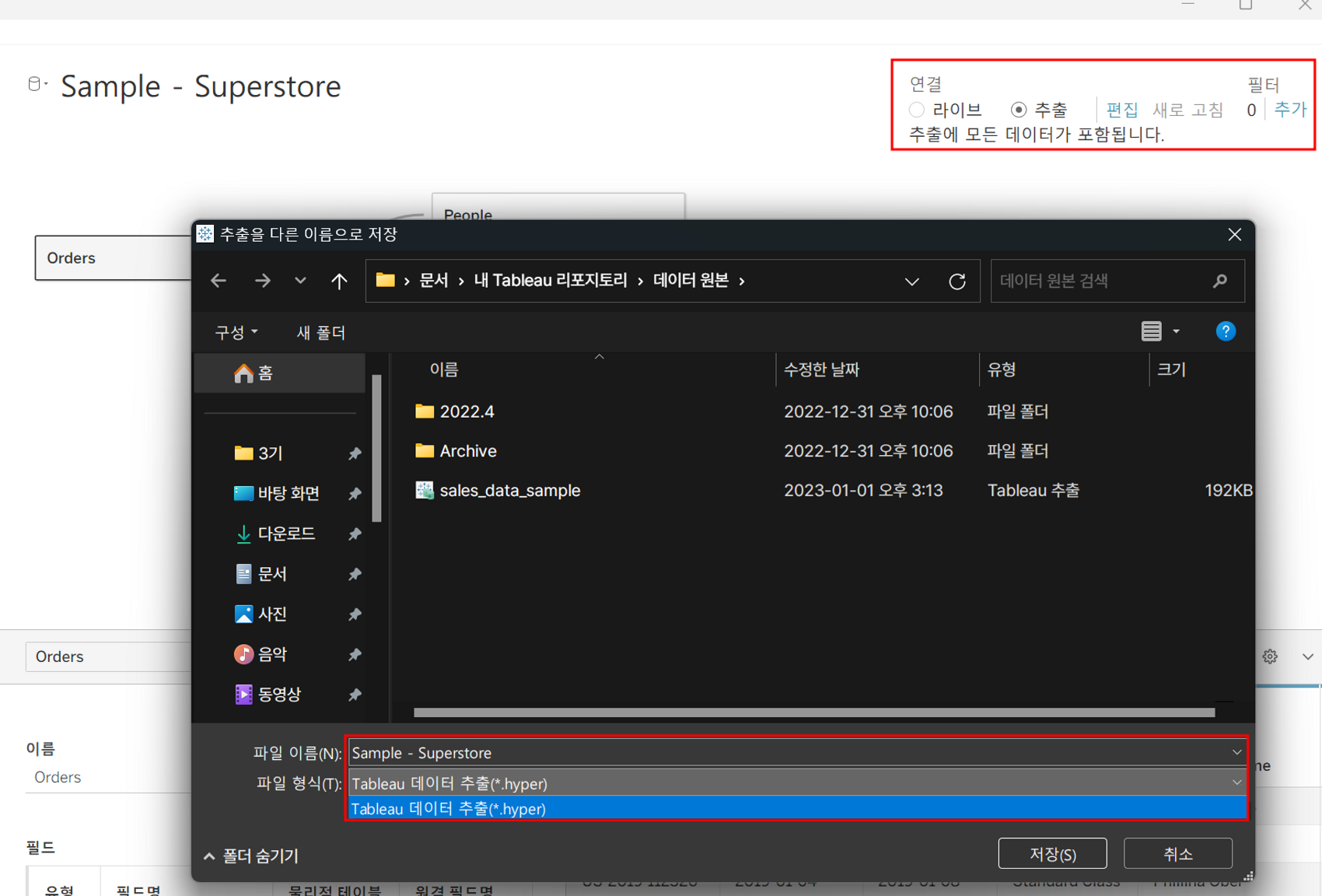Viewport: 1322px width, 896px height.
Task: Expand the chevron next to settings gear
Action: point(1307,656)
